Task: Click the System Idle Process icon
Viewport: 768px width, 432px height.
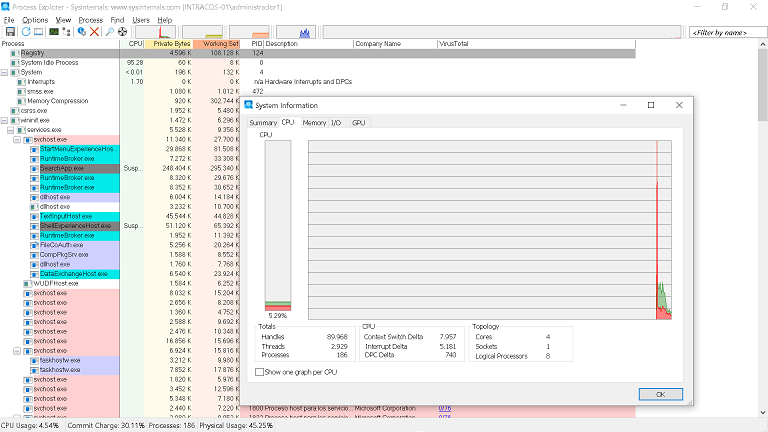Action: pos(15,63)
